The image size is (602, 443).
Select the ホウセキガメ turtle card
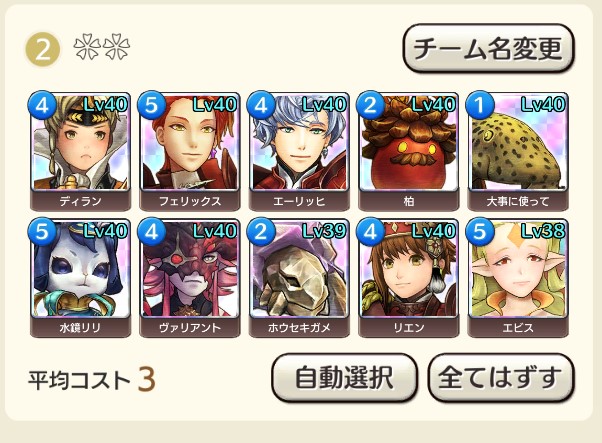coord(299,278)
